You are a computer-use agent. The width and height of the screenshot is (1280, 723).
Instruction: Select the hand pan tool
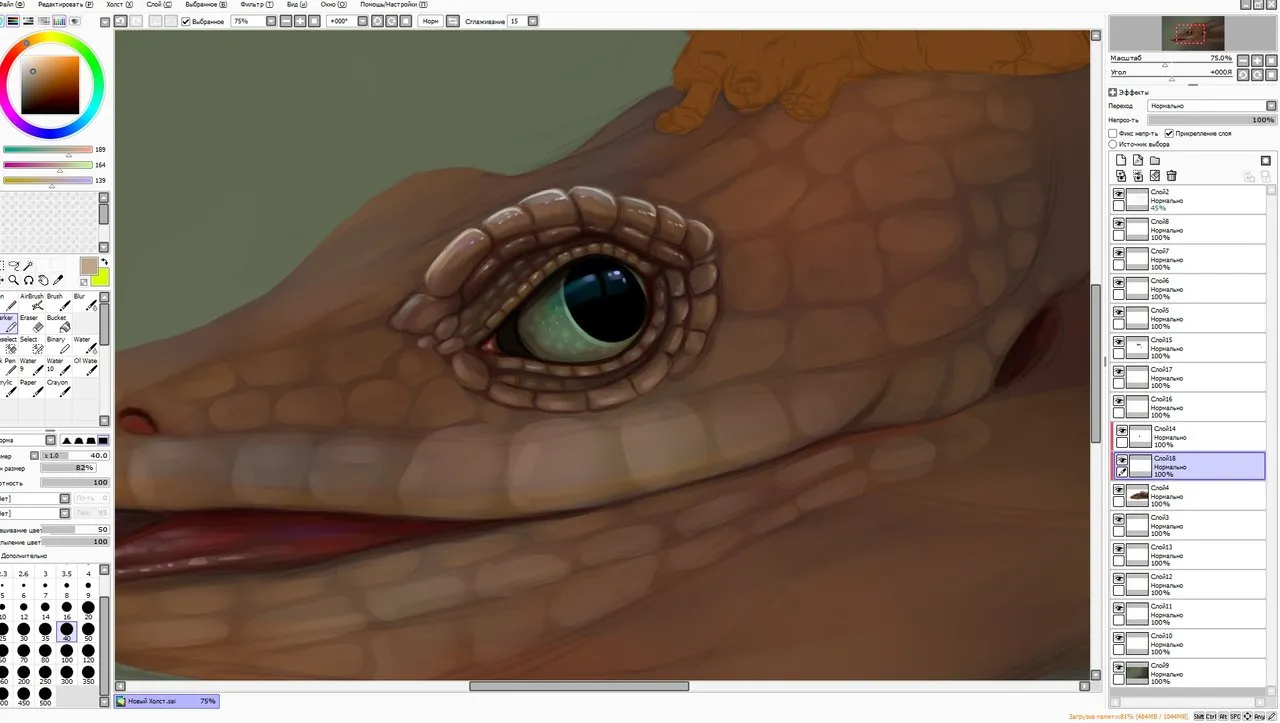coord(44,280)
